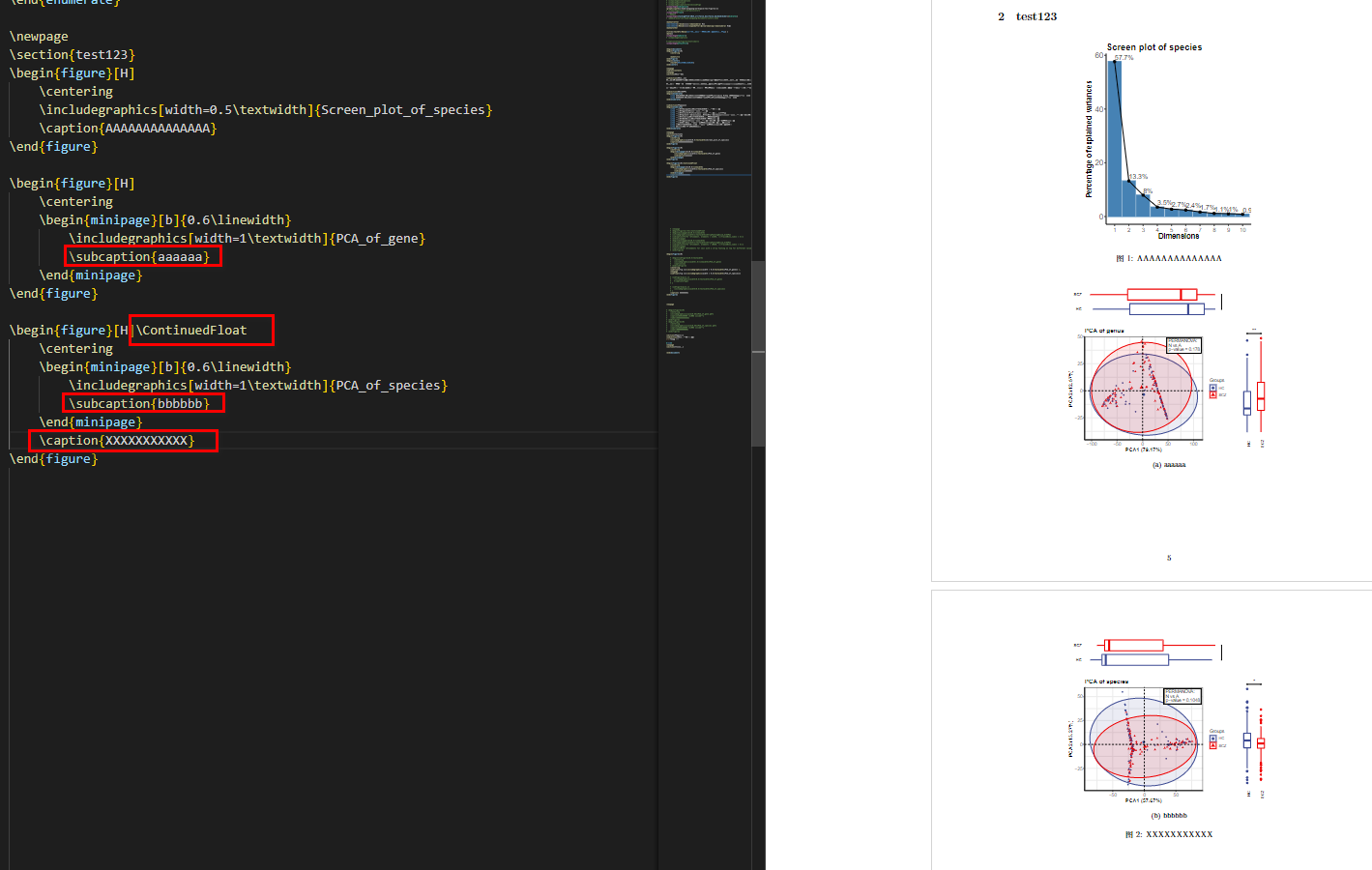Click the \subcaption{bbbbbb} code line

click(139, 403)
